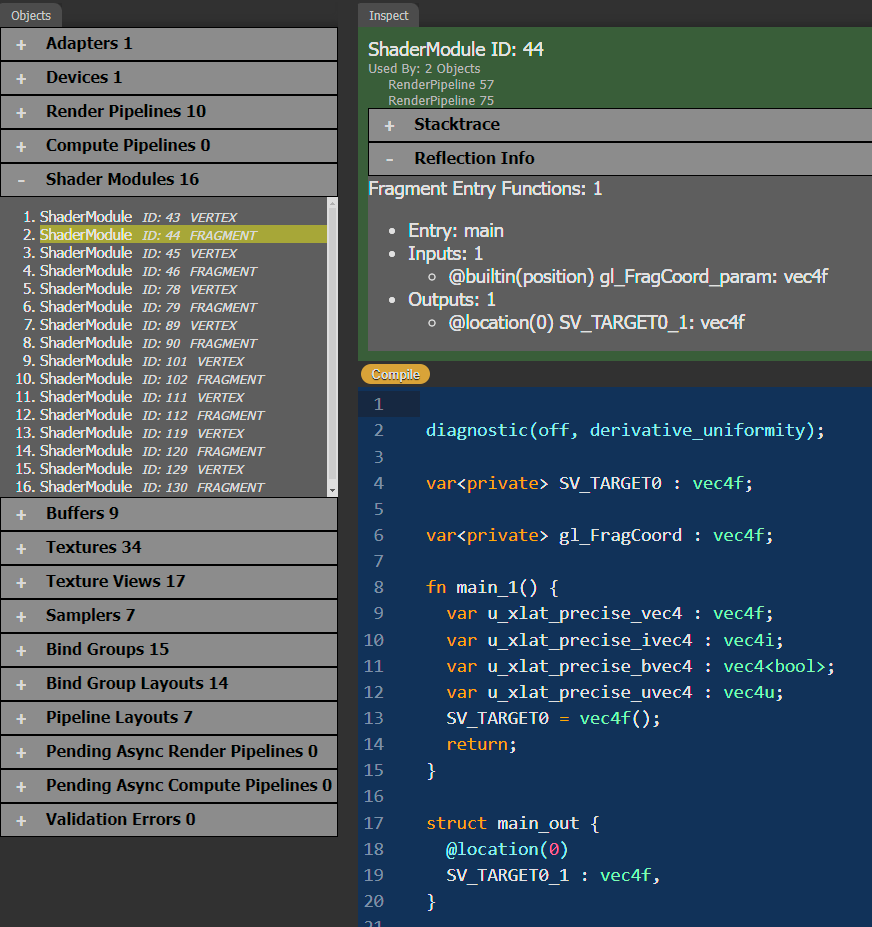The height and width of the screenshot is (927, 872).
Task: Expand the Bind Group Layouts 14 section
Action: pos(169,683)
